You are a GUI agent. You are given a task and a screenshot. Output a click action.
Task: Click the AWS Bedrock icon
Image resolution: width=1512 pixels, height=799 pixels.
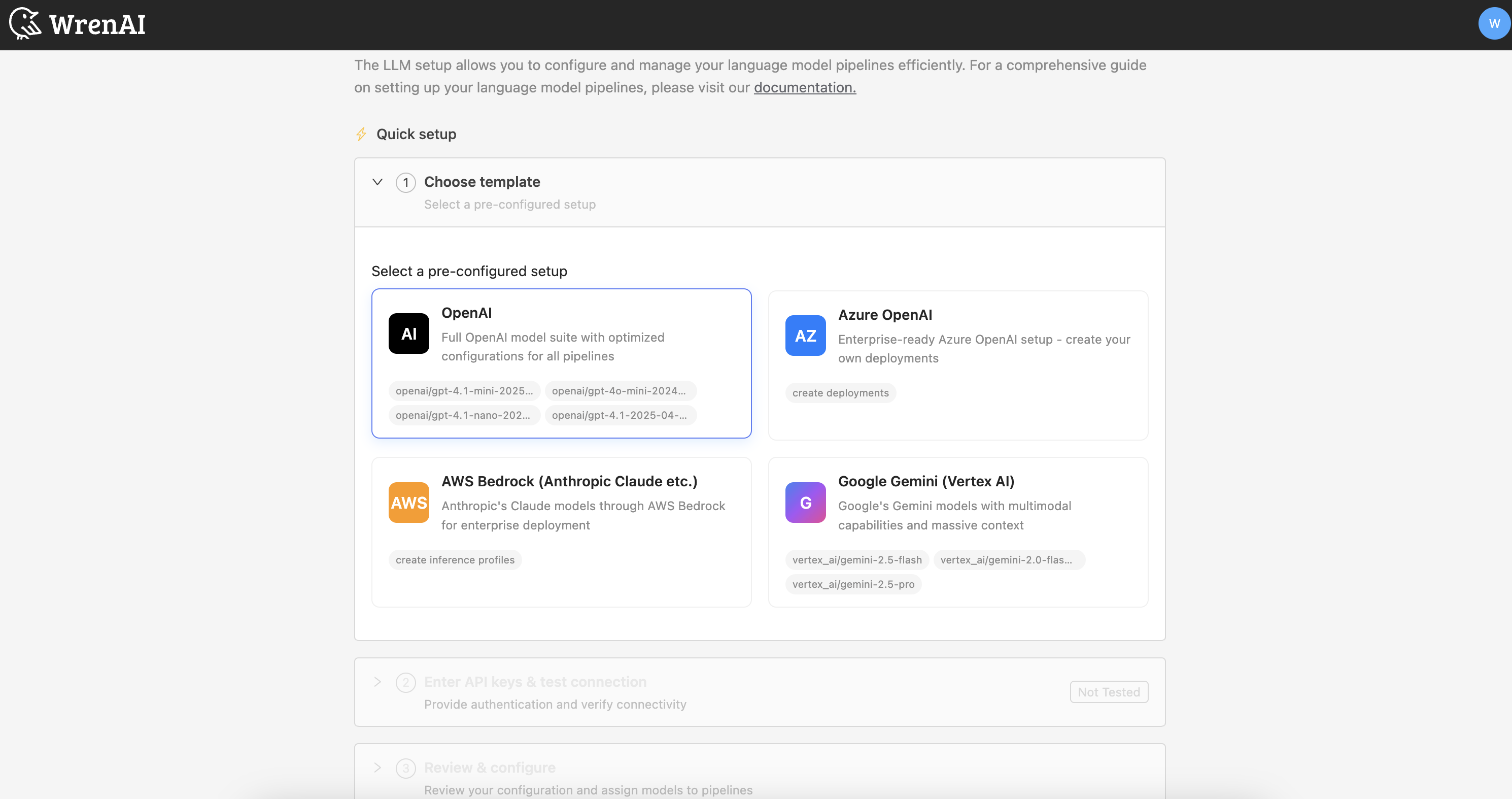(x=408, y=502)
